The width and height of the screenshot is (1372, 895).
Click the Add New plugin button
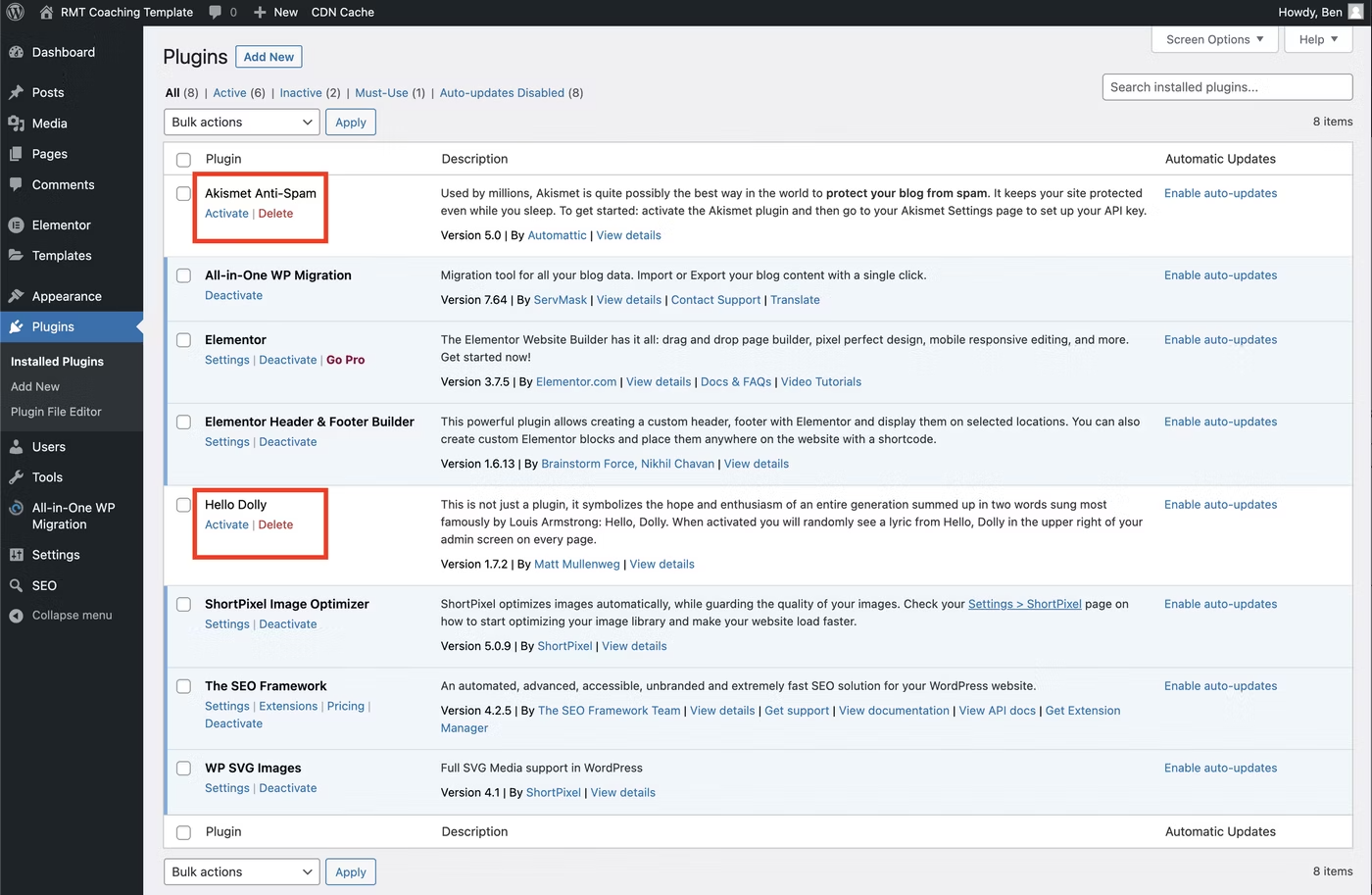click(269, 57)
